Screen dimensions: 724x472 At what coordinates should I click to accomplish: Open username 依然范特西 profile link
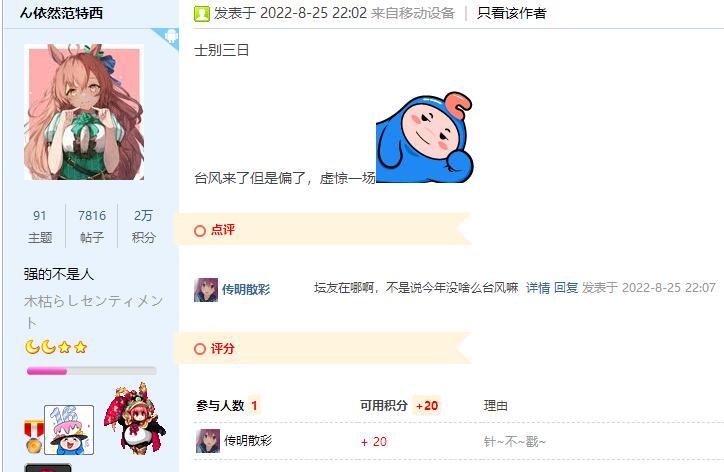pyautogui.click(x=61, y=13)
